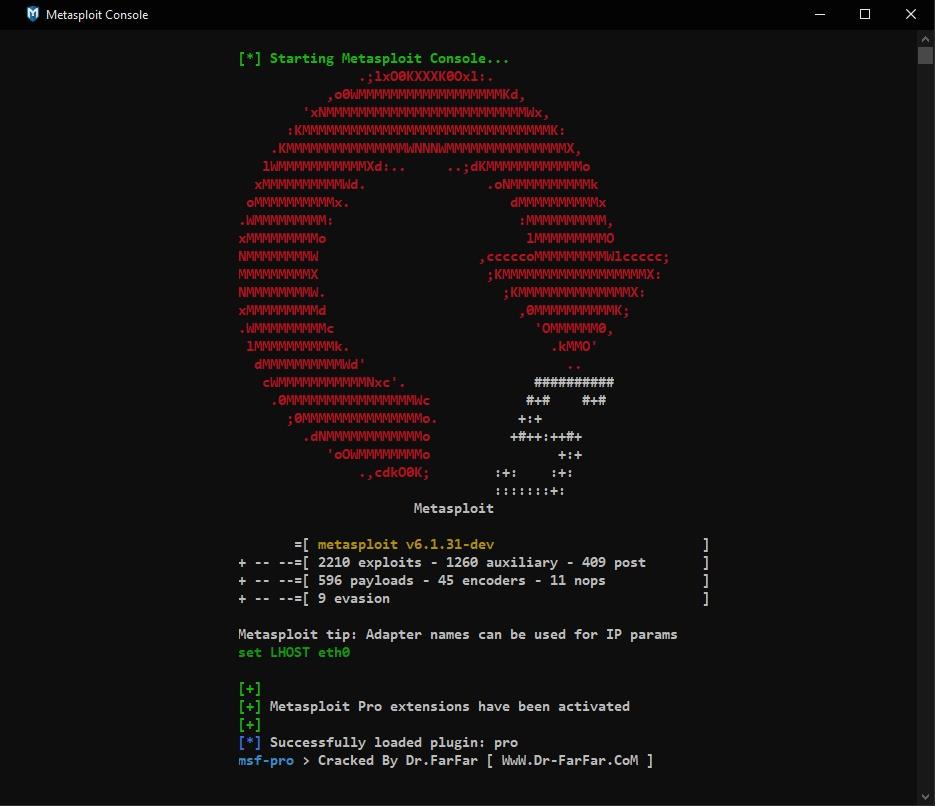Click the 'Metasploit Console' window title text
The height and width of the screenshot is (806, 935).
click(x=97, y=15)
